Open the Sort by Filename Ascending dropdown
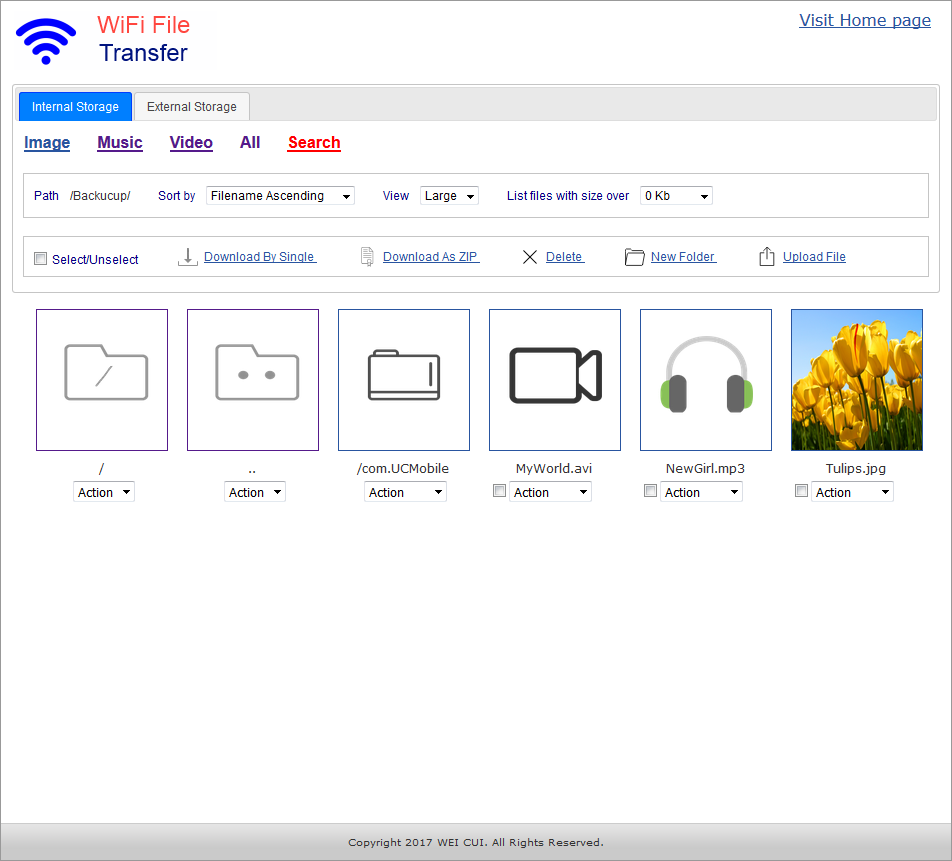The width and height of the screenshot is (952, 861). (x=280, y=196)
